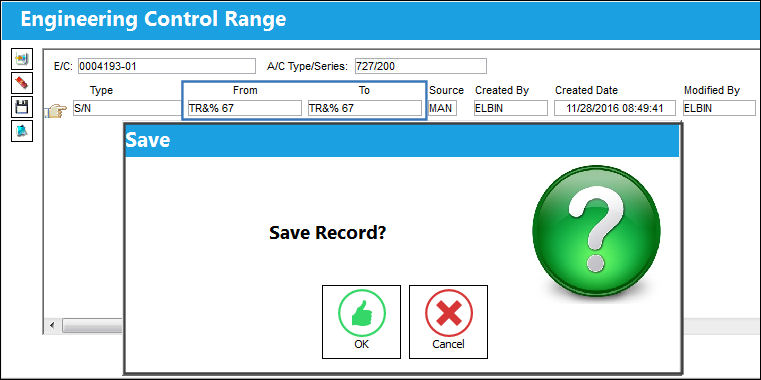Click the A/C Type/Series: label
This screenshot has height=380, width=761.
tap(307, 66)
